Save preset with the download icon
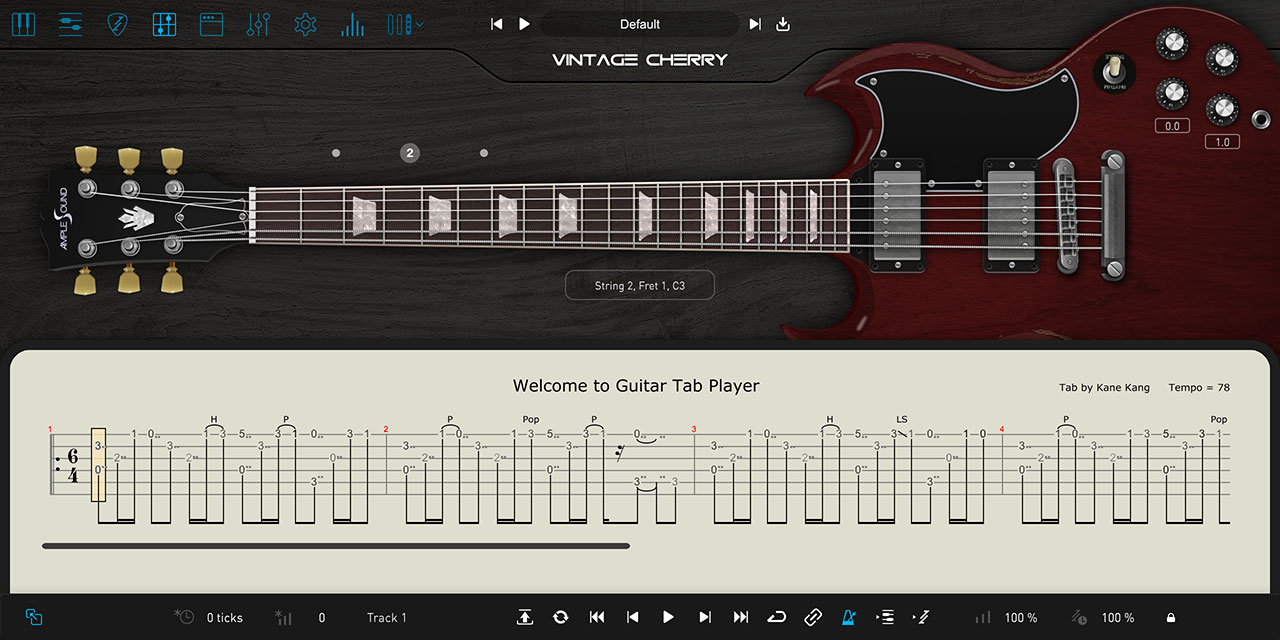Image resolution: width=1280 pixels, height=640 pixels. pyautogui.click(x=783, y=24)
